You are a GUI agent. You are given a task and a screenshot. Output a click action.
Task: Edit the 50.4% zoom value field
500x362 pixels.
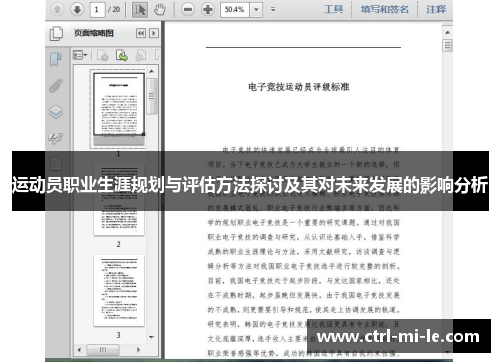[x=235, y=10]
